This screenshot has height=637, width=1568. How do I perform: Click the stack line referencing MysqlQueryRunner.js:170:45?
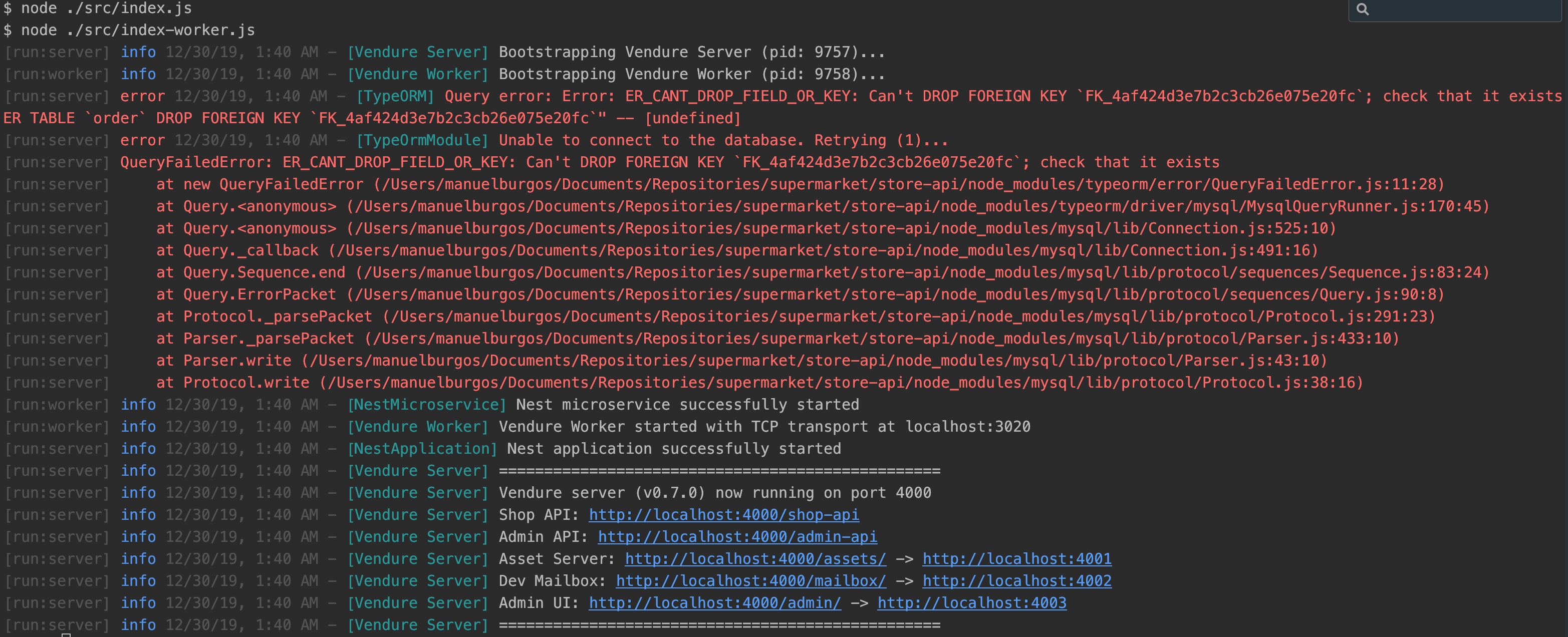coord(823,206)
